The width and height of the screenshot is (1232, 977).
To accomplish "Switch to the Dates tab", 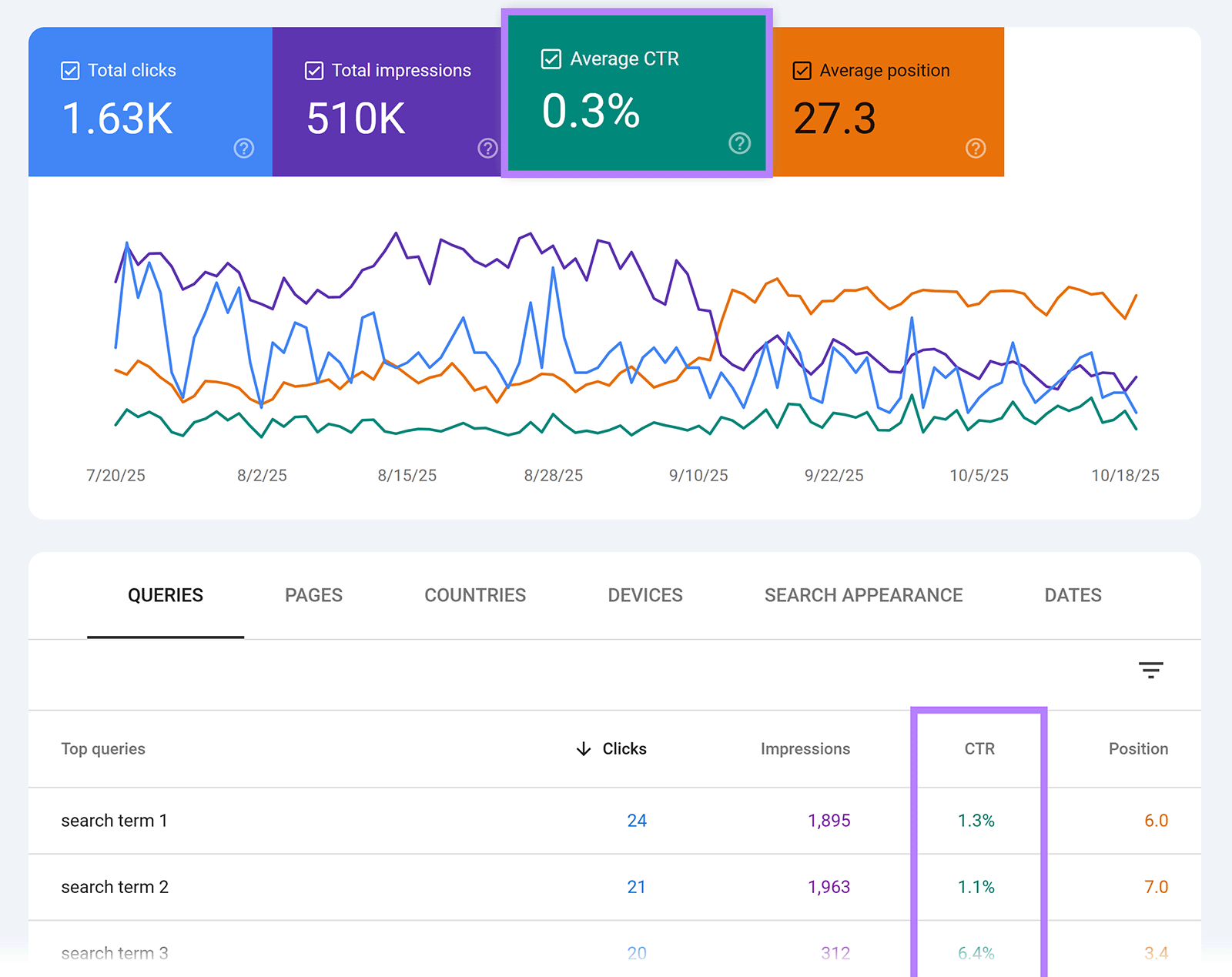I will pos(1073,594).
